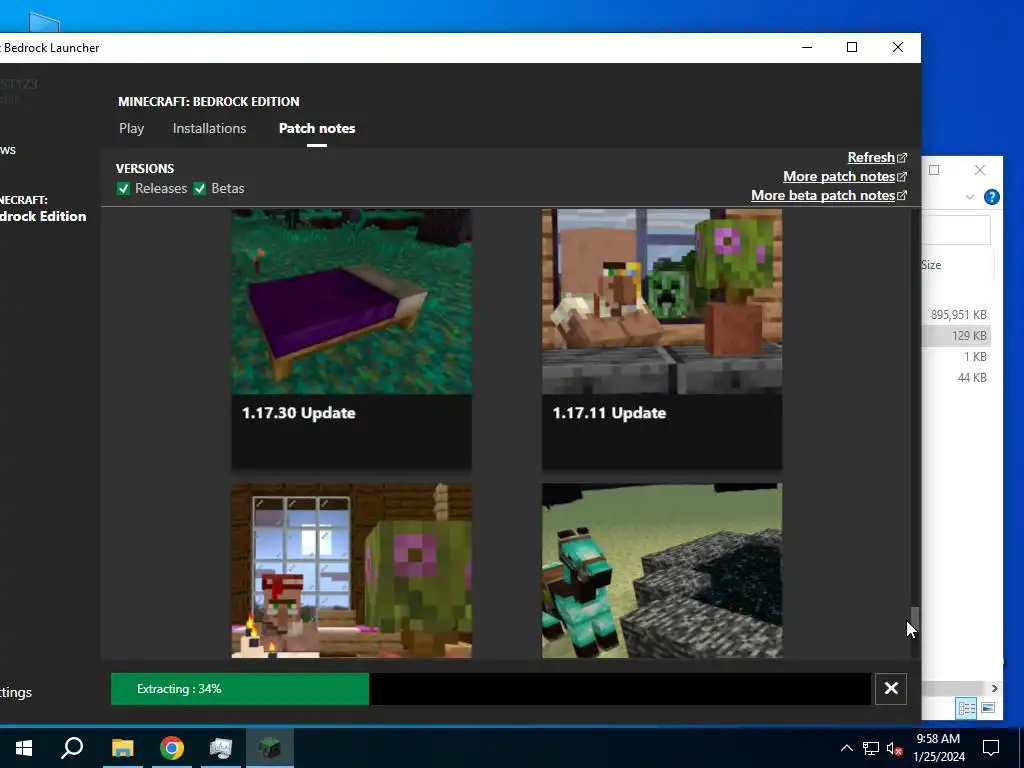Maximize the background window
The image size is (1024, 768).
[934, 170]
